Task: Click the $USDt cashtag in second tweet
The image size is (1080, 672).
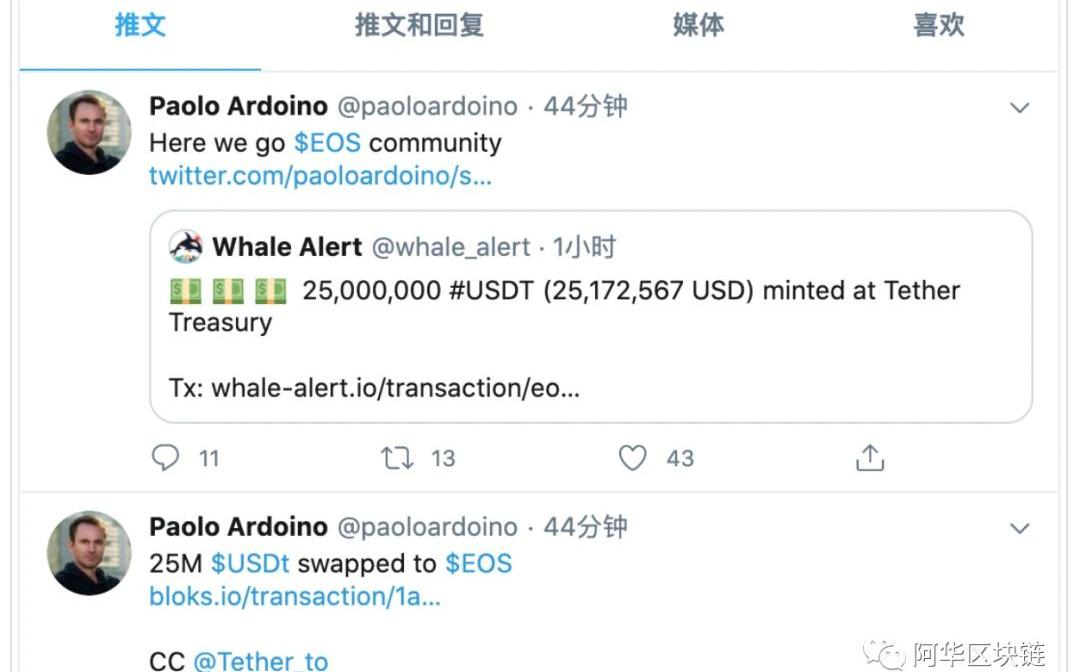Action: (x=250, y=564)
